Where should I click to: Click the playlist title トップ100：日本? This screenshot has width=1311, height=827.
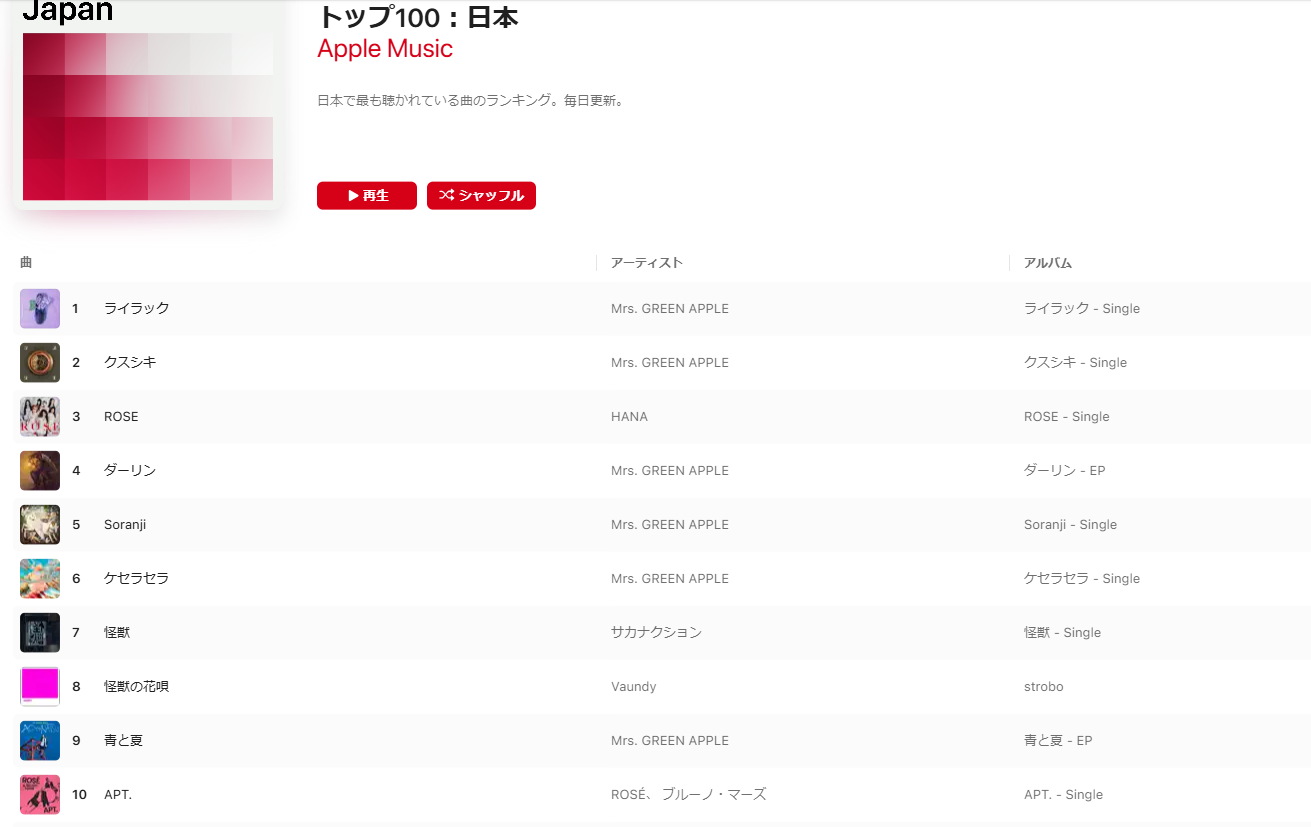pyautogui.click(x=417, y=17)
